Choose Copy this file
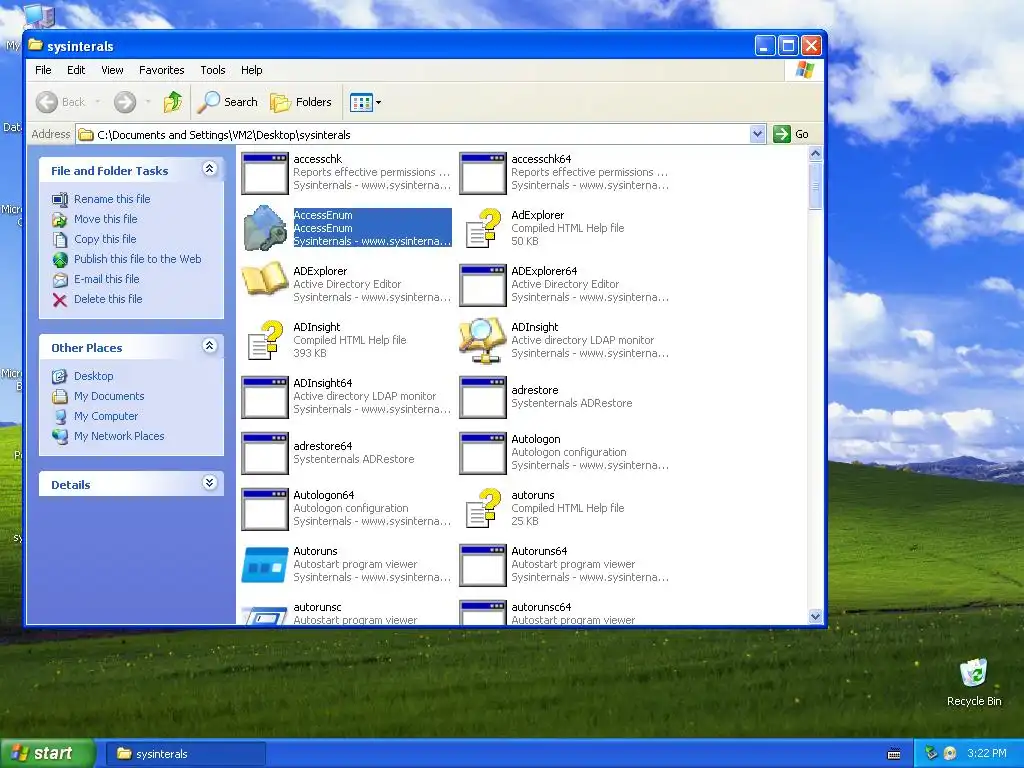 click(x=104, y=239)
